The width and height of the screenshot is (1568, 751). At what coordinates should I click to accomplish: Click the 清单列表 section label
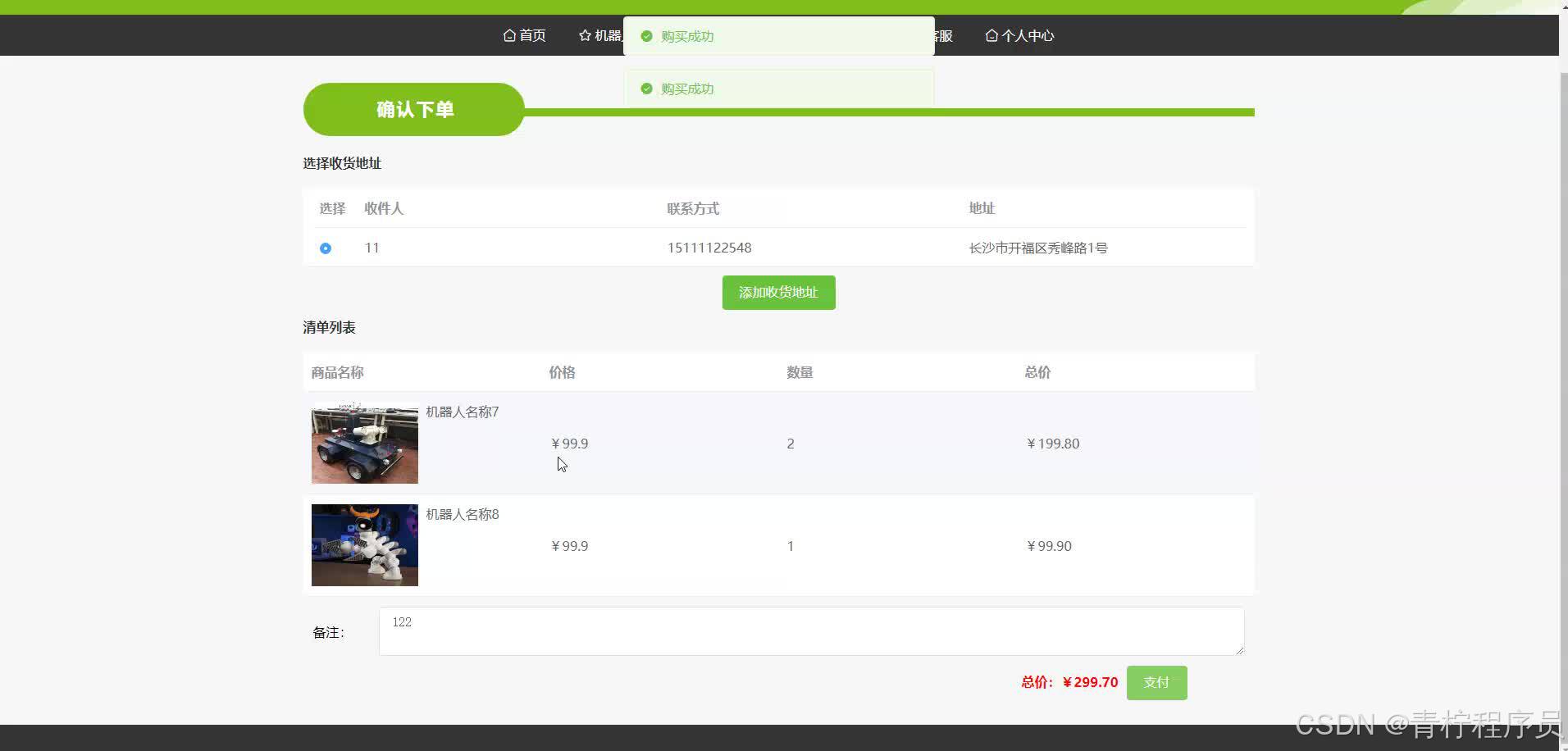point(329,327)
